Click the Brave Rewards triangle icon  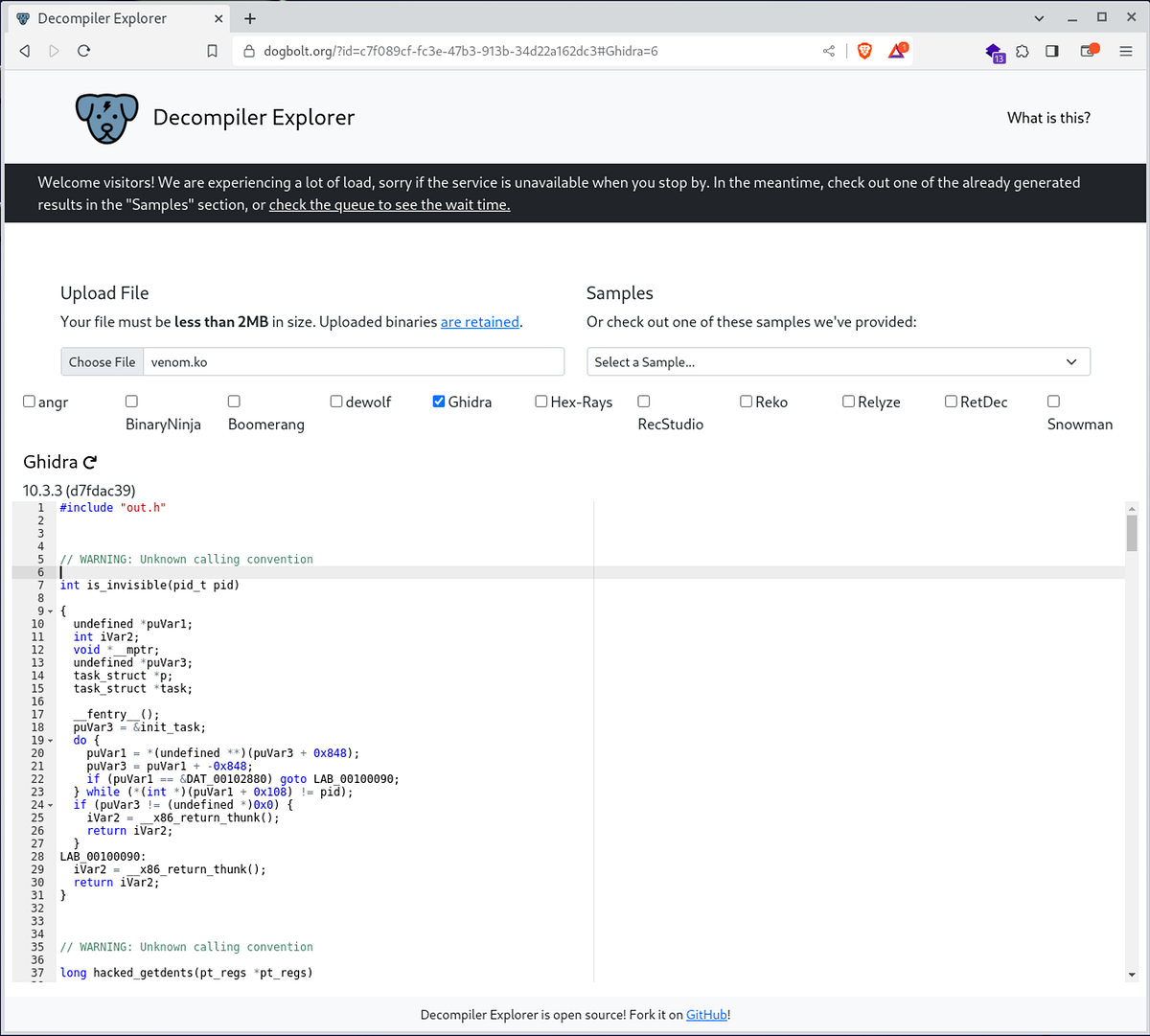pos(898,50)
